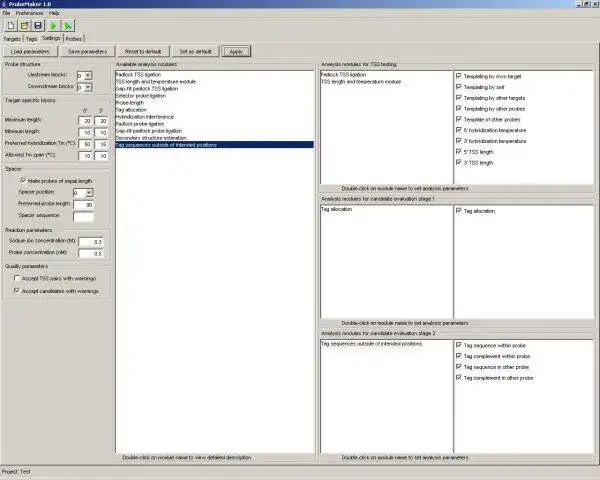This screenshot has width=600, height=480.
Task: Uncheck Templating by own target
Action: 459,76
